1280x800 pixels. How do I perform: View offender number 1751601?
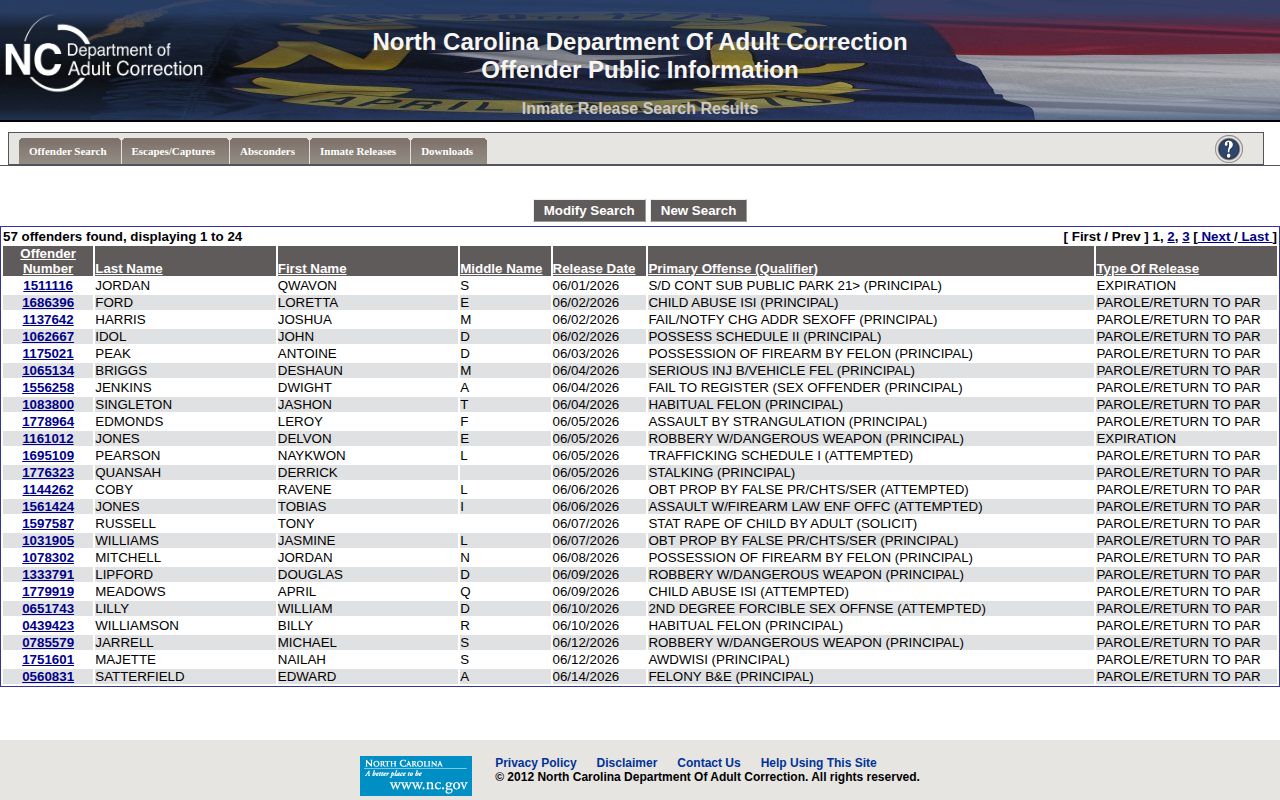click(x=48, y=659)
